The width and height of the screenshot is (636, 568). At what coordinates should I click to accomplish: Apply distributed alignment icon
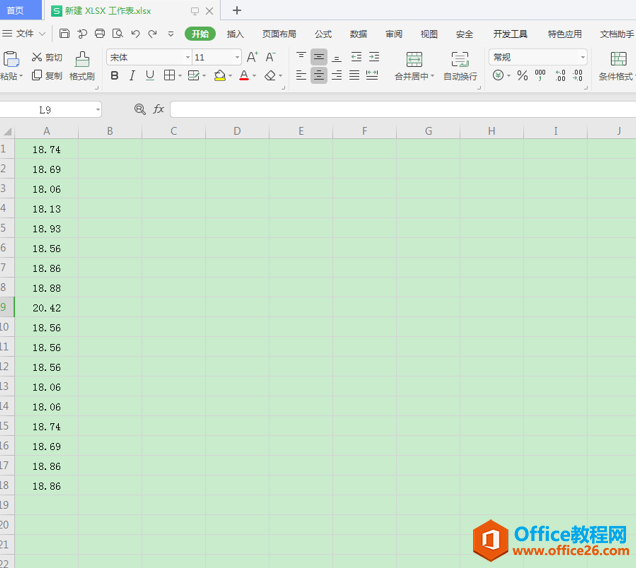click(372, 75)
